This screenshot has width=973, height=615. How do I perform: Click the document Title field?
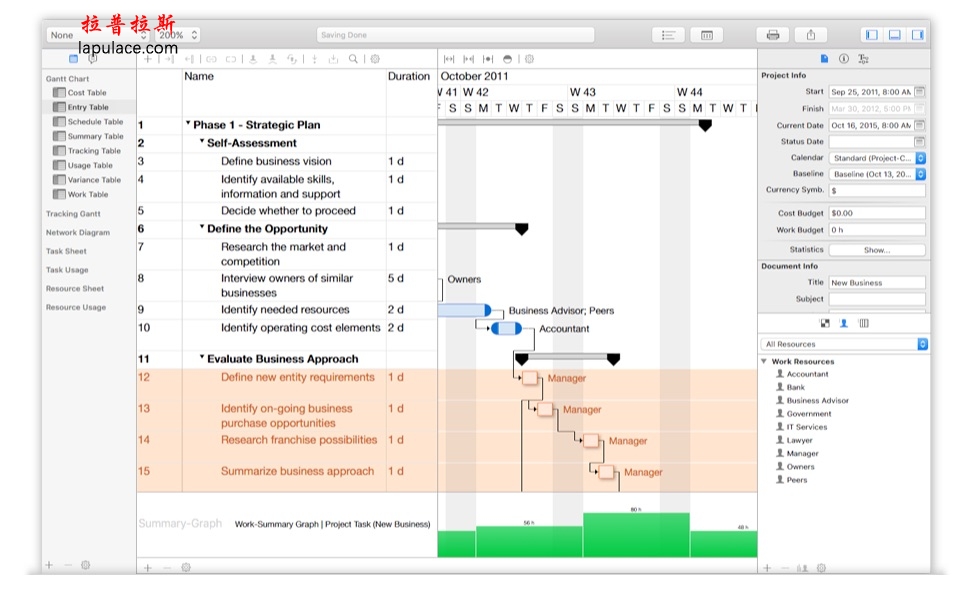coord(877,282)
